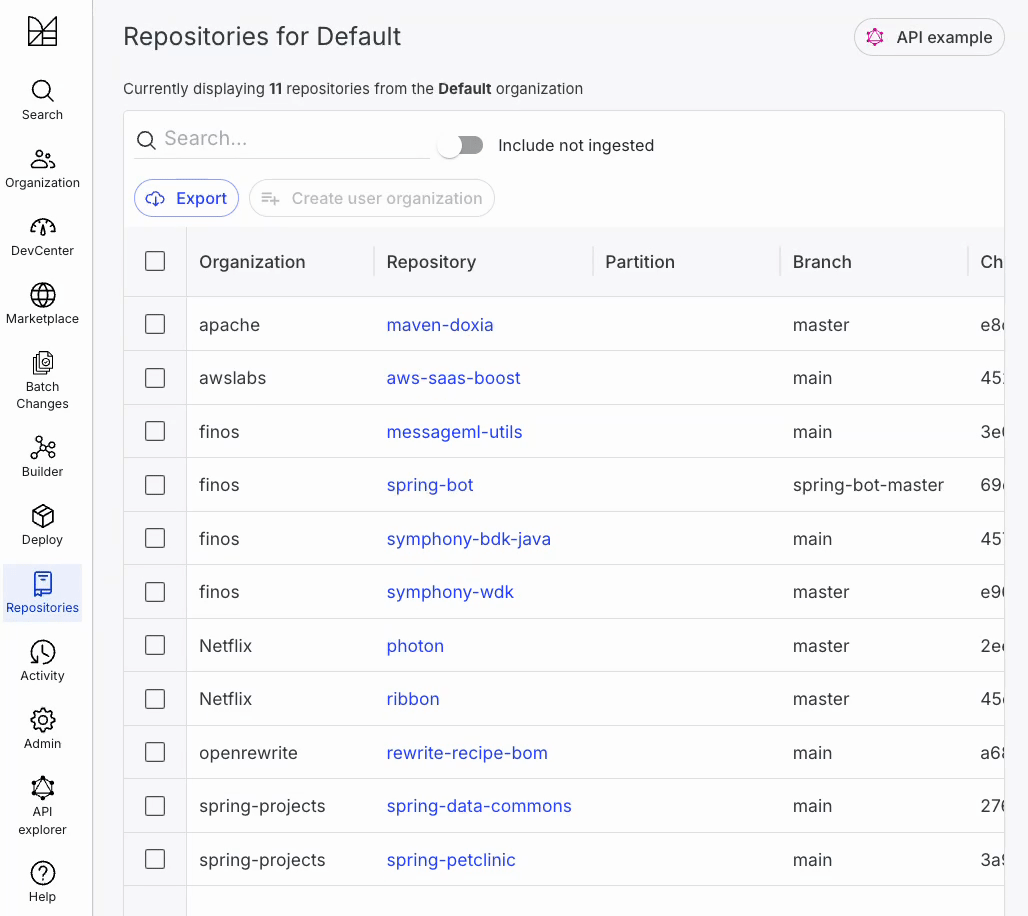Click the Export button

pos(186,198)
